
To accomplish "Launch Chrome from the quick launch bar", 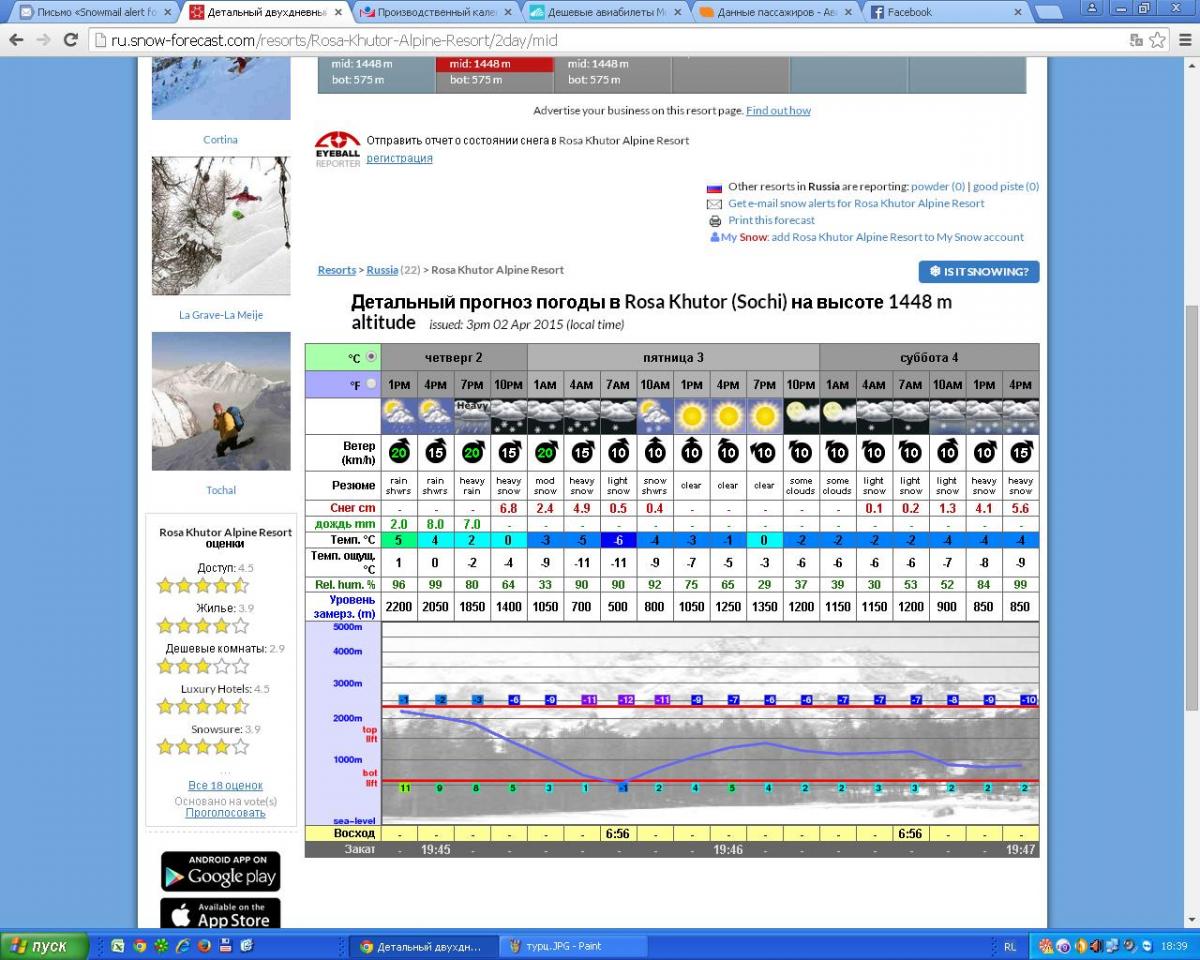I will [140, 946].
